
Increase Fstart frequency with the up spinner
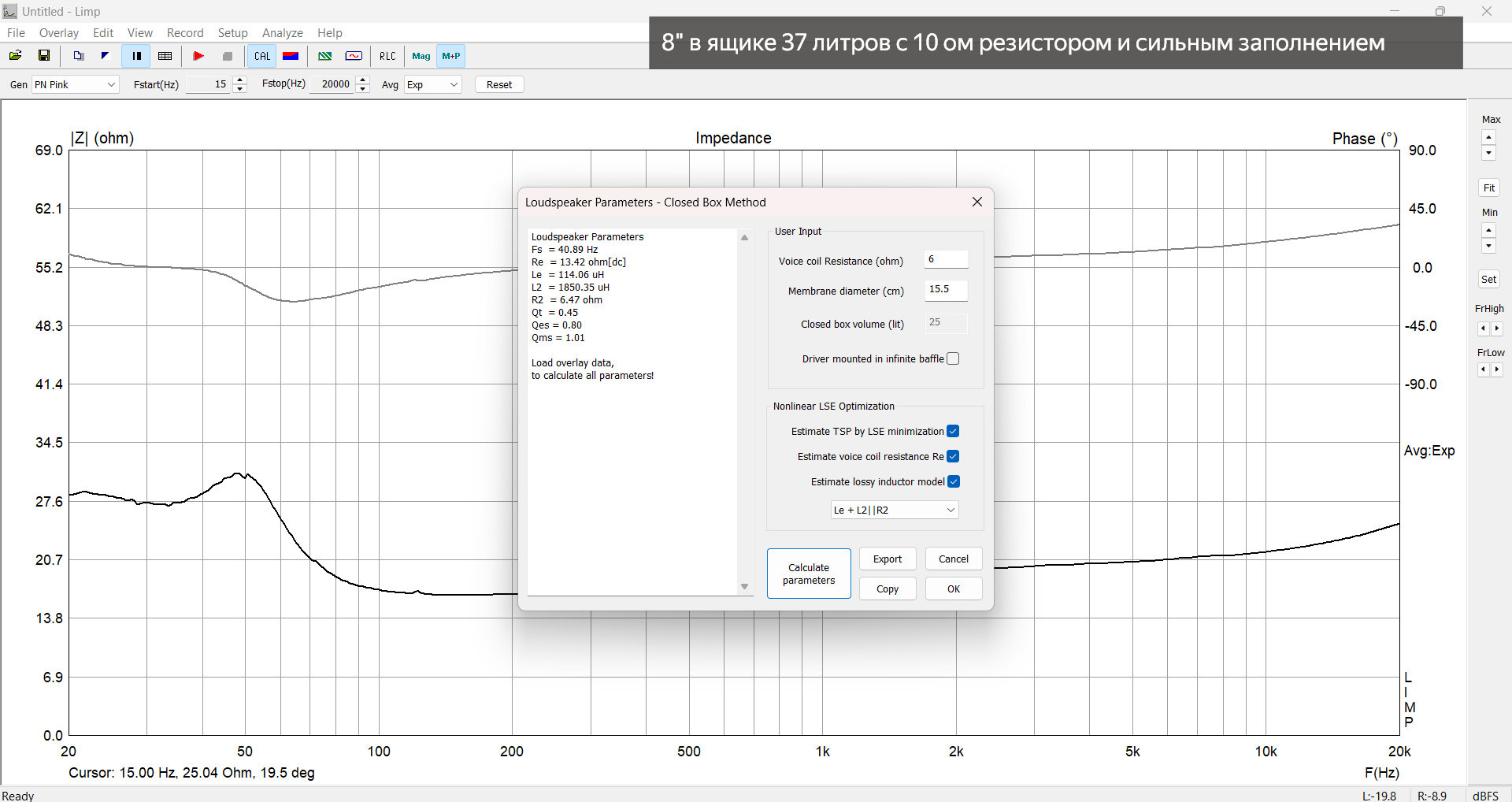click(x=240, y=80)
